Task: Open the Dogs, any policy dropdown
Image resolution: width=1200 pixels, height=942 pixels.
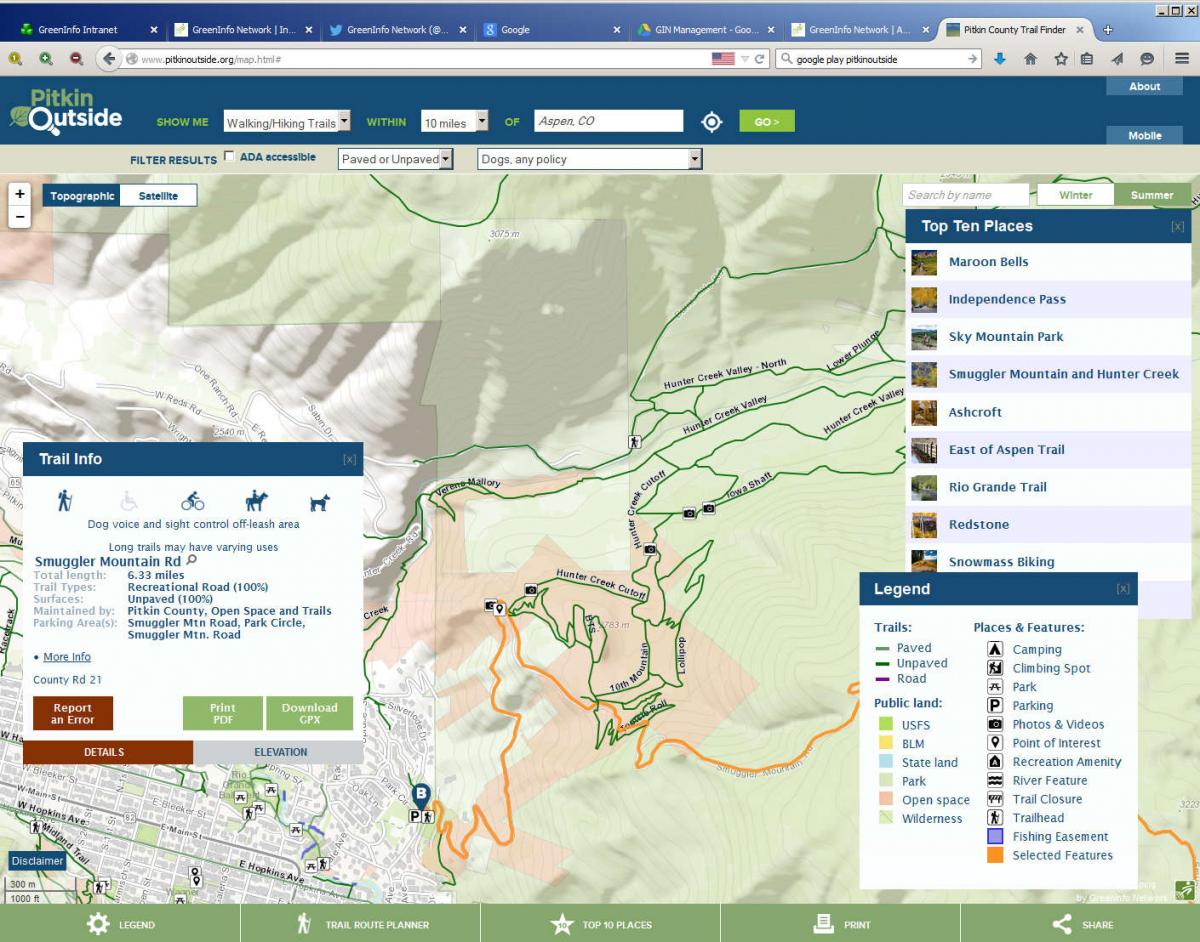Action: [x=590, y=159]
